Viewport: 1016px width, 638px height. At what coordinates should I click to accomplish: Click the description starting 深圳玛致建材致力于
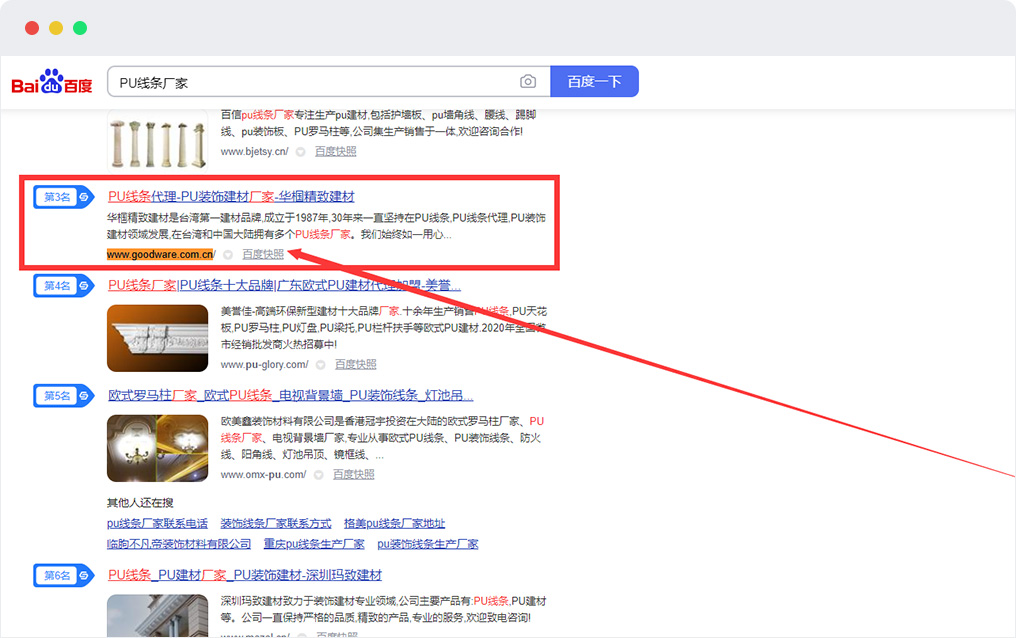coord(384,610)
